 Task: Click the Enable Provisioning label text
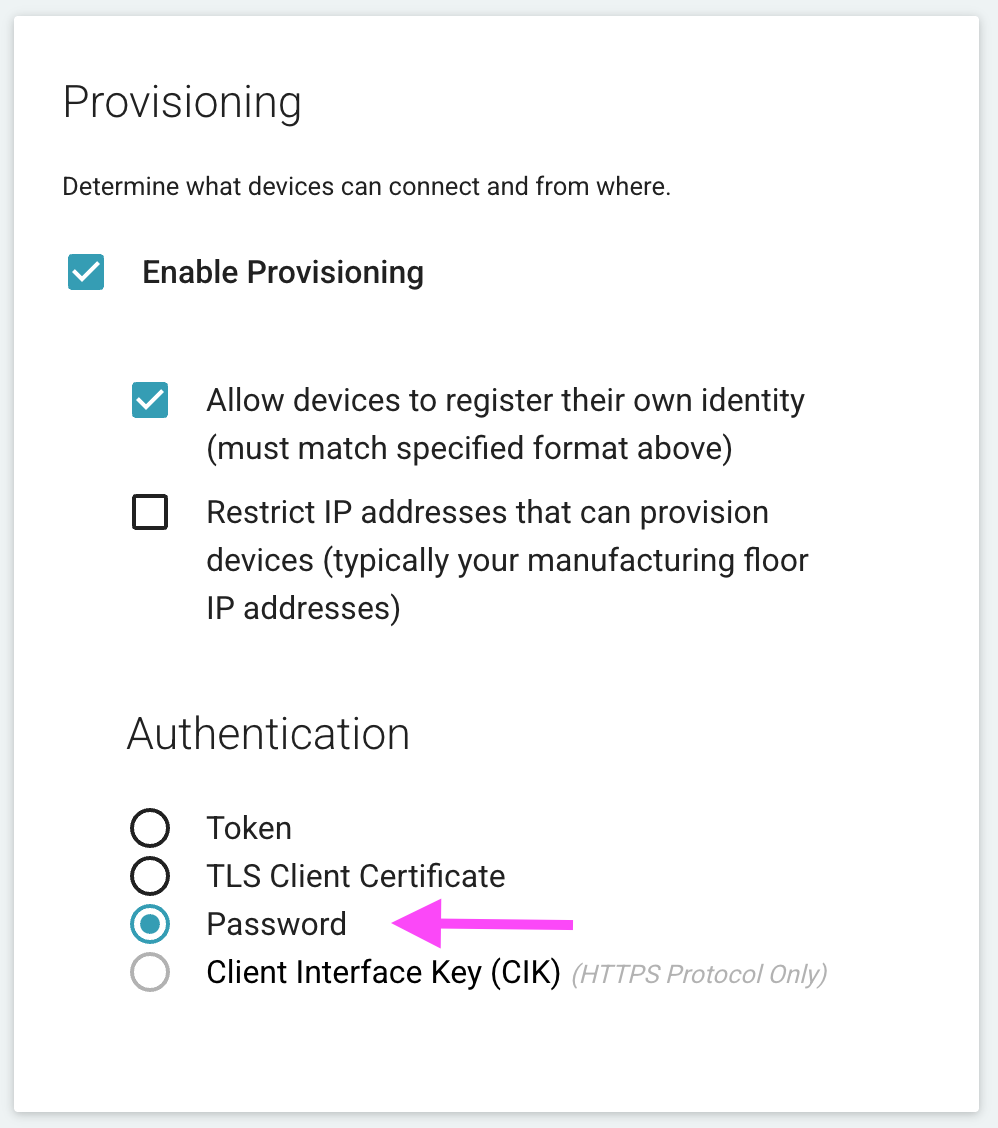click(283, 272)
